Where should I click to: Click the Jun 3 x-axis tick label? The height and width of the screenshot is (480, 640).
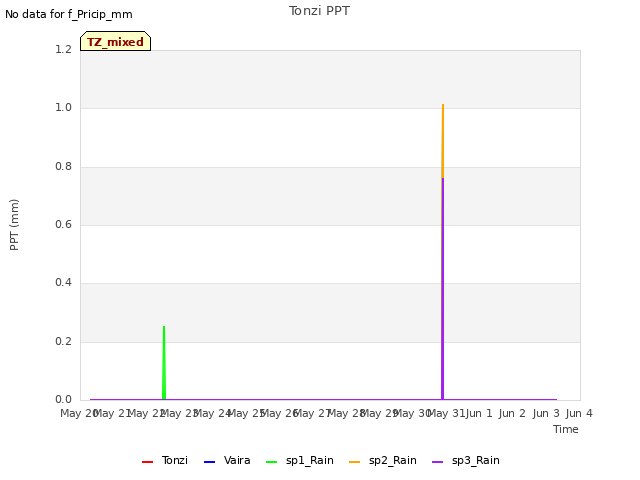pyautogui.click(x=546, y=413)
